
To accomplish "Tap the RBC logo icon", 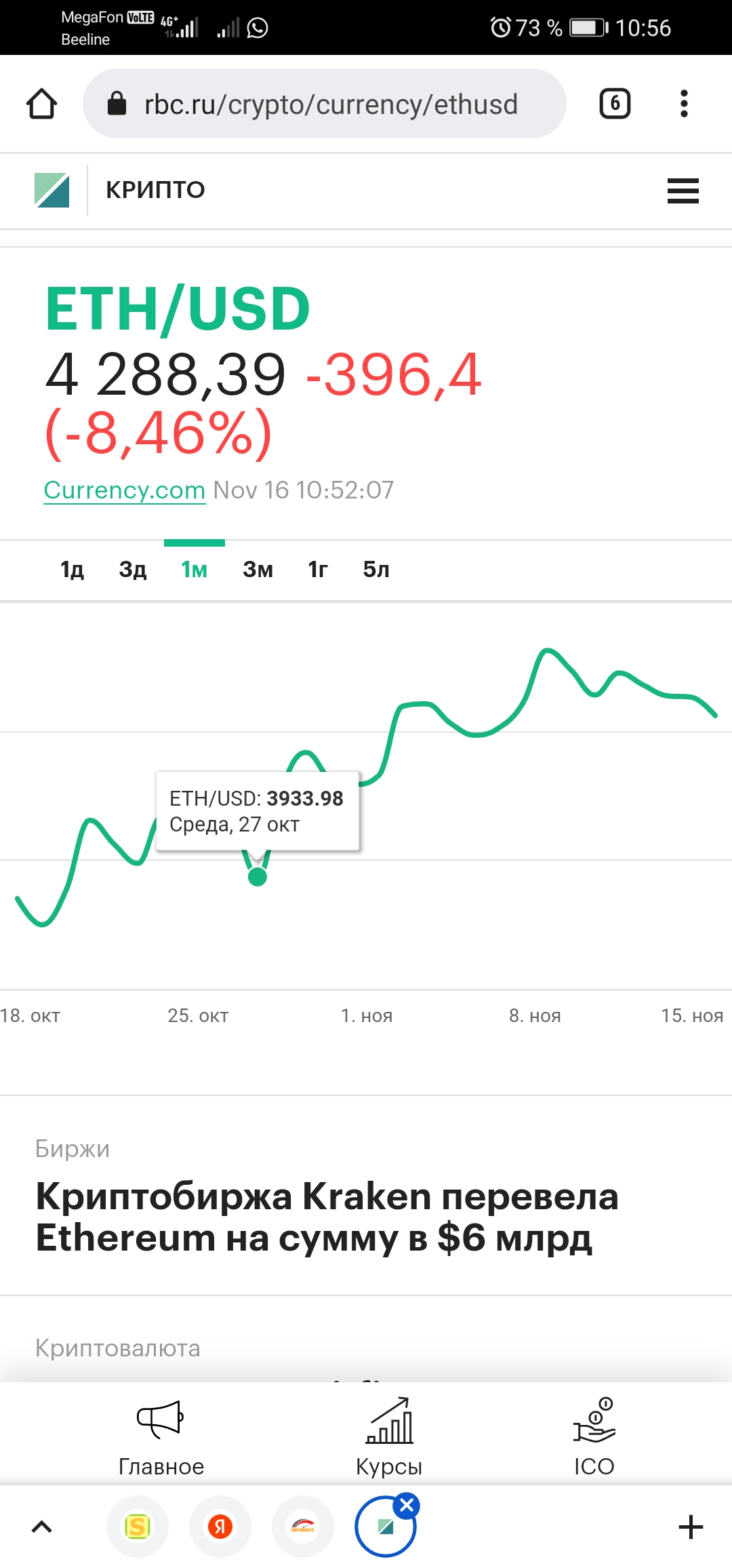I will click(52, 190).
